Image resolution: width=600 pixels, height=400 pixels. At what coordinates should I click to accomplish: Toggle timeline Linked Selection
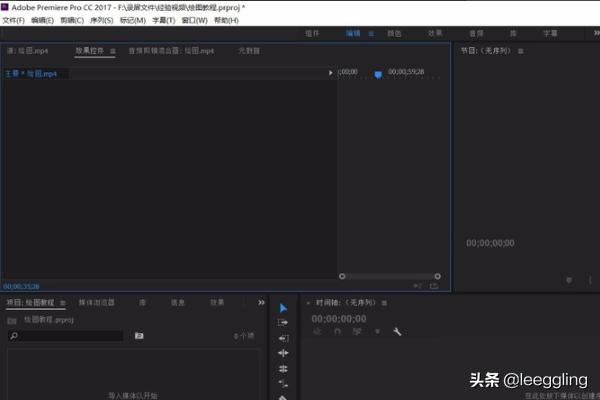tap(357, 331)
